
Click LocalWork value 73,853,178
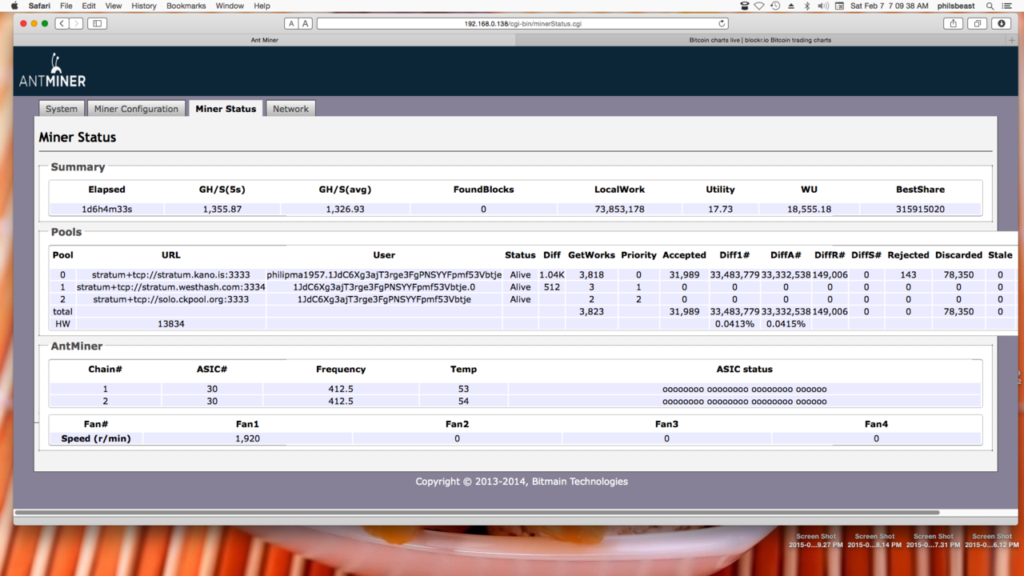coord(619,209)
